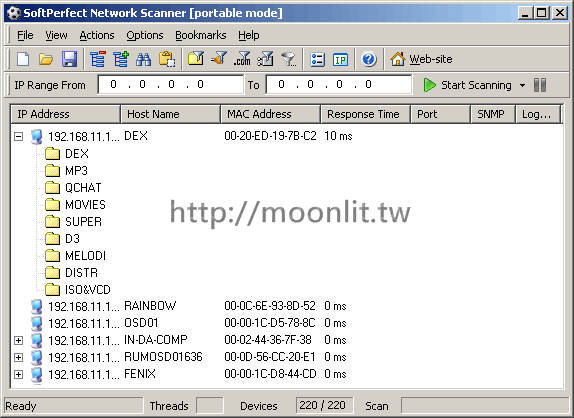
Task: Click the network nodes funnel filter icon
Action: coord(265,59)
